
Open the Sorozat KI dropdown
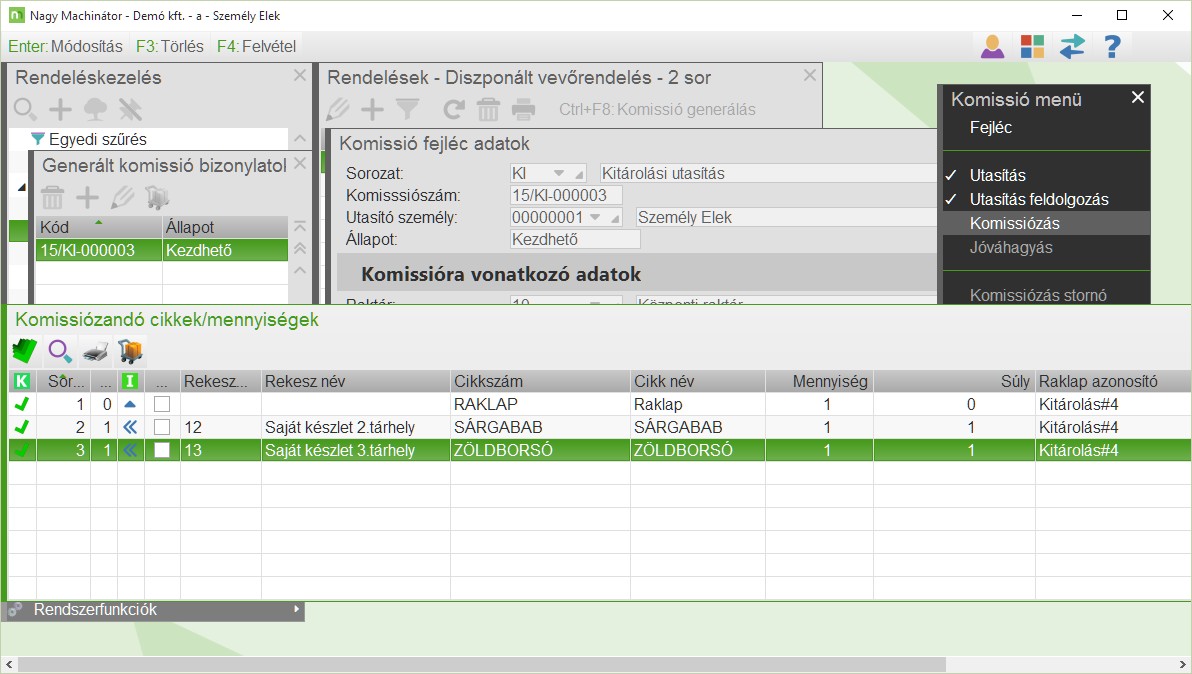pyautogui.click(x=559, y=173)
